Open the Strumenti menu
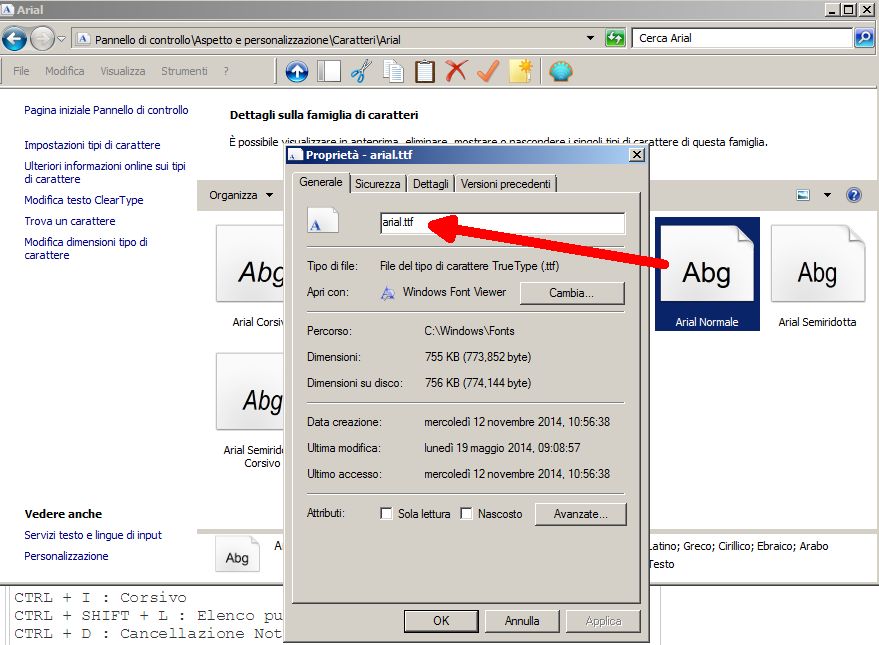Screen dimensions: 879x645 [x=184, y=71]
